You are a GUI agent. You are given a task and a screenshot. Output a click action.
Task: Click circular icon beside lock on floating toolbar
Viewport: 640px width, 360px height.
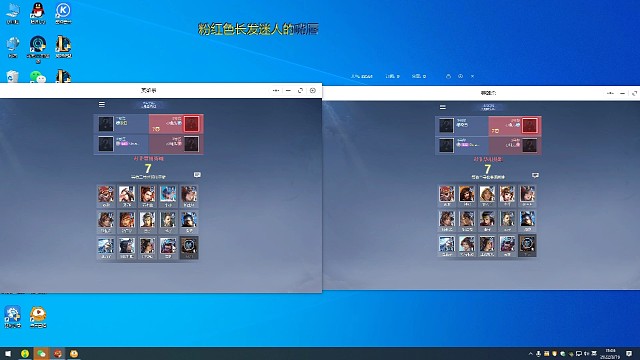tap(460, 76)
